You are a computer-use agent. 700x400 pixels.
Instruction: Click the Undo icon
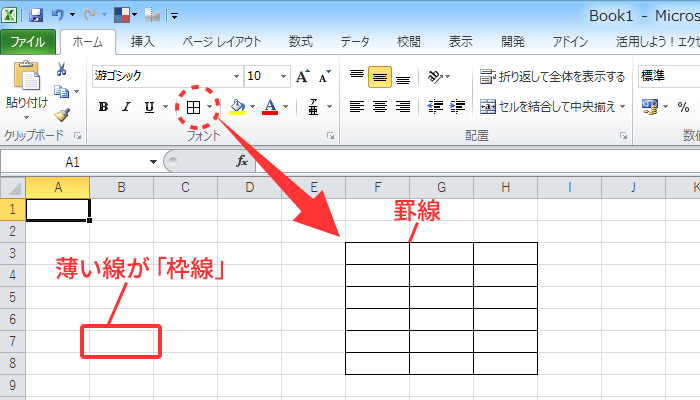[58, 15]
